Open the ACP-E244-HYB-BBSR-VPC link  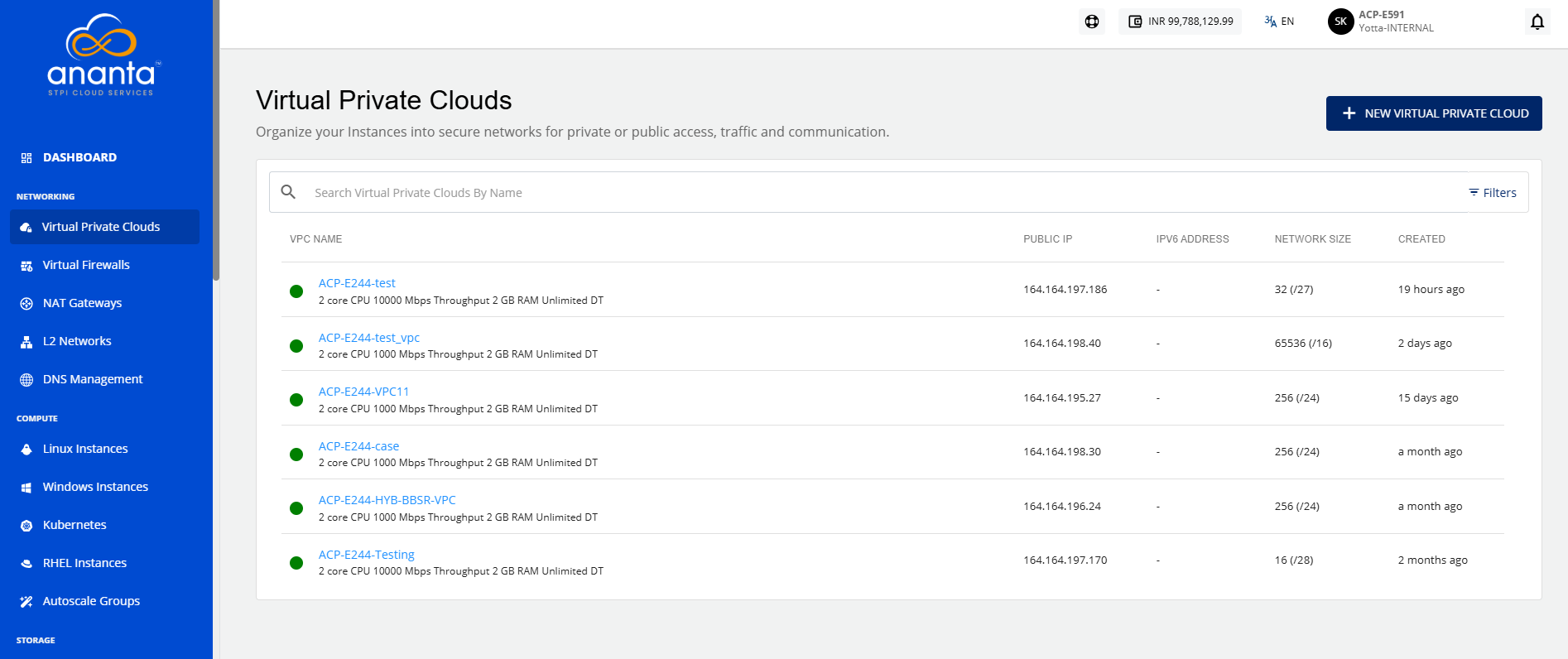pyautogui.click(x=387, y=500)
